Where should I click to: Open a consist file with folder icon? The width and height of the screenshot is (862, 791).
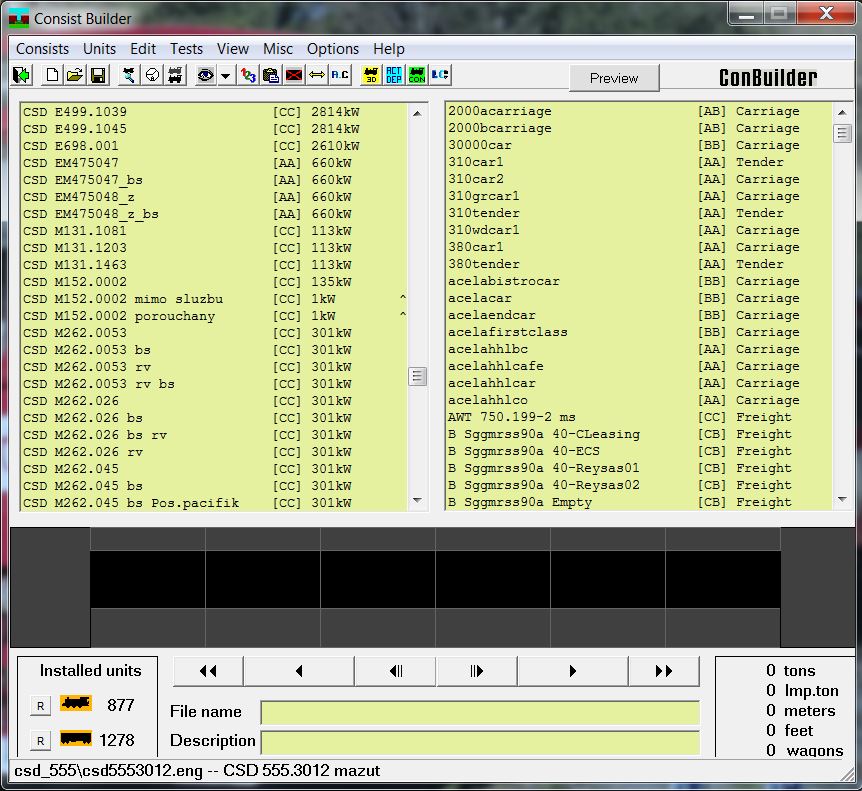coord(74,75)
